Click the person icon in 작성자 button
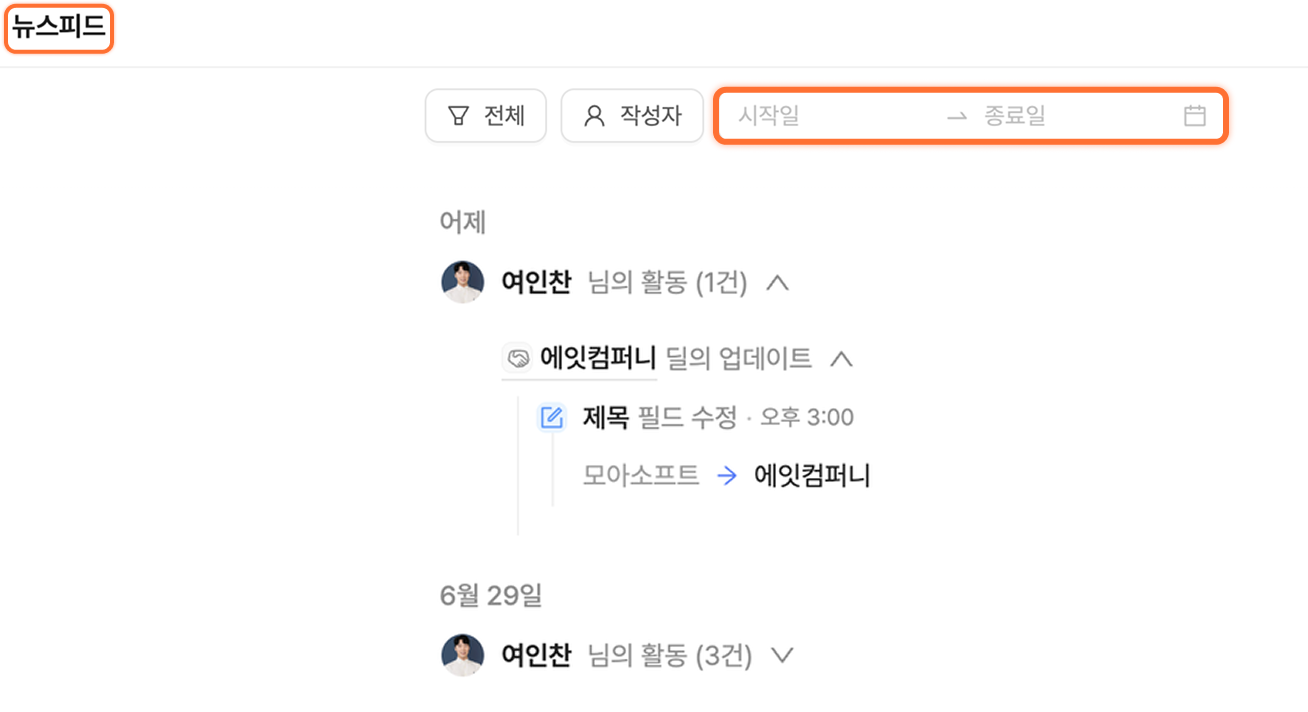 (x=594, y=116)
